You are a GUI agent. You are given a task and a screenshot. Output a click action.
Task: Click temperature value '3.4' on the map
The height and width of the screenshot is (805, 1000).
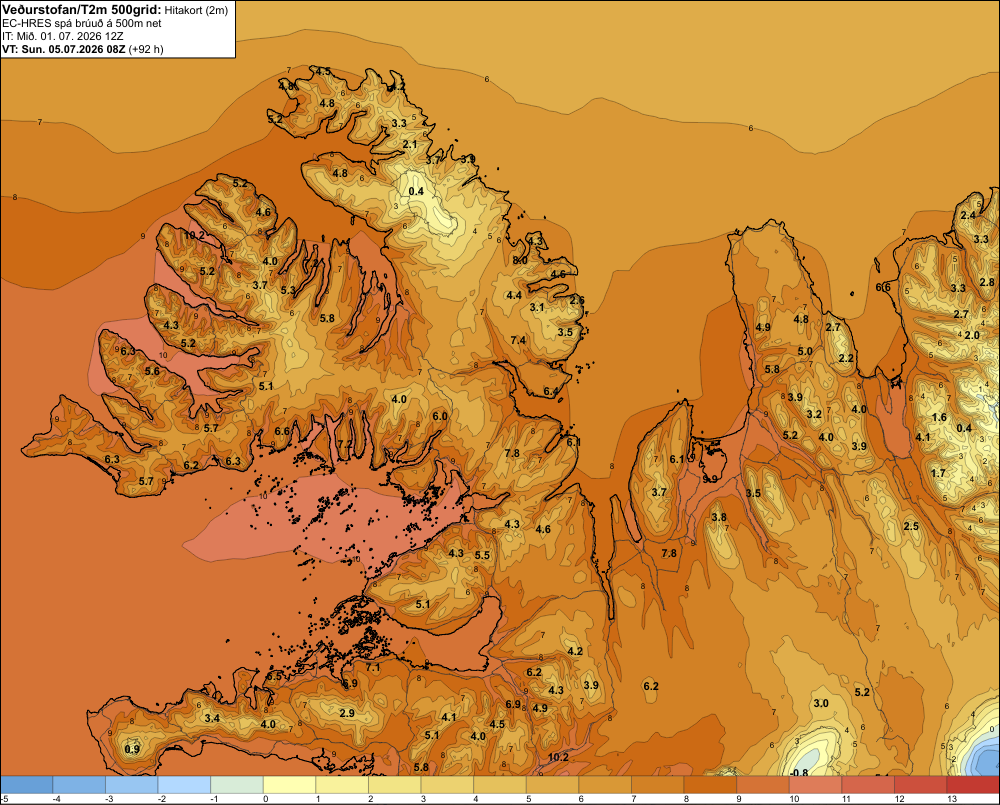pyautogui.click(x=212, y=718)
